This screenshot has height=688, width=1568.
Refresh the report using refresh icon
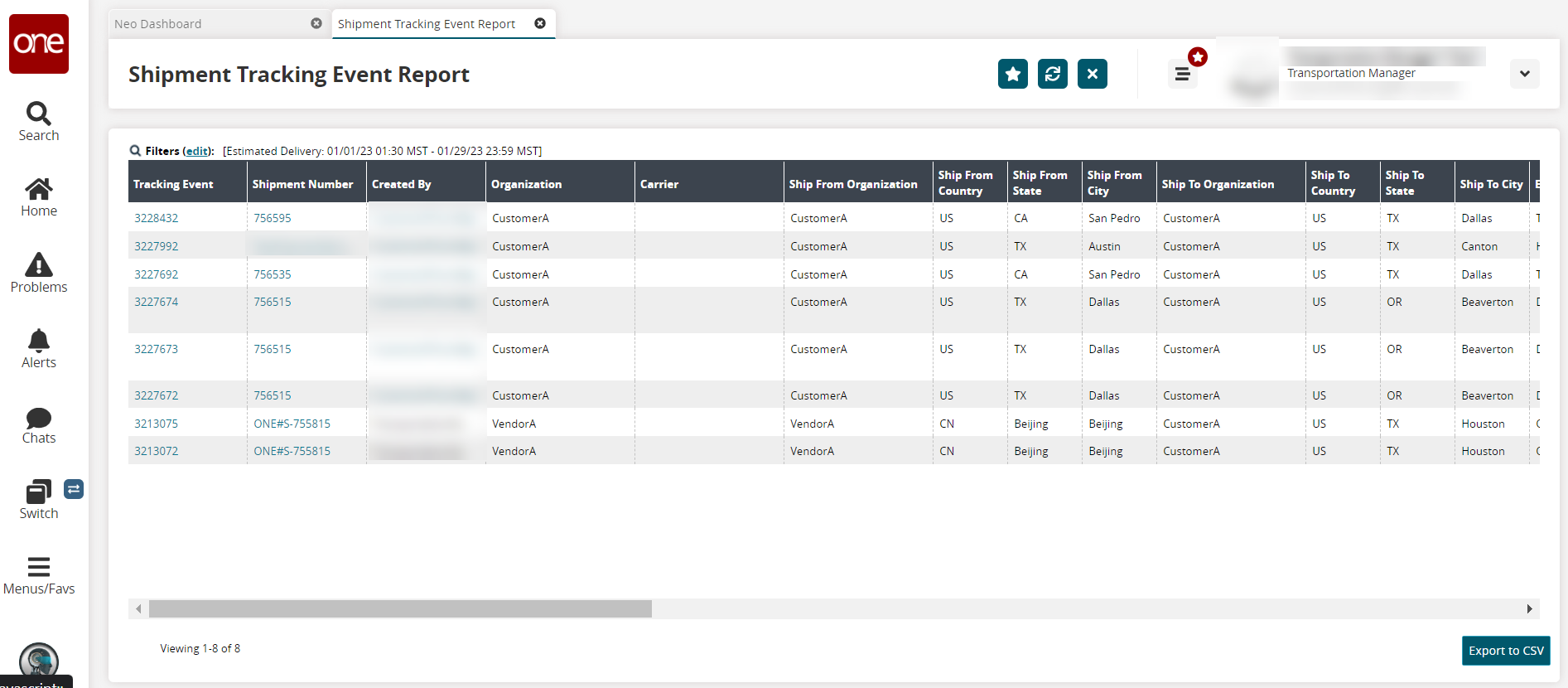tap(1053, 74)
